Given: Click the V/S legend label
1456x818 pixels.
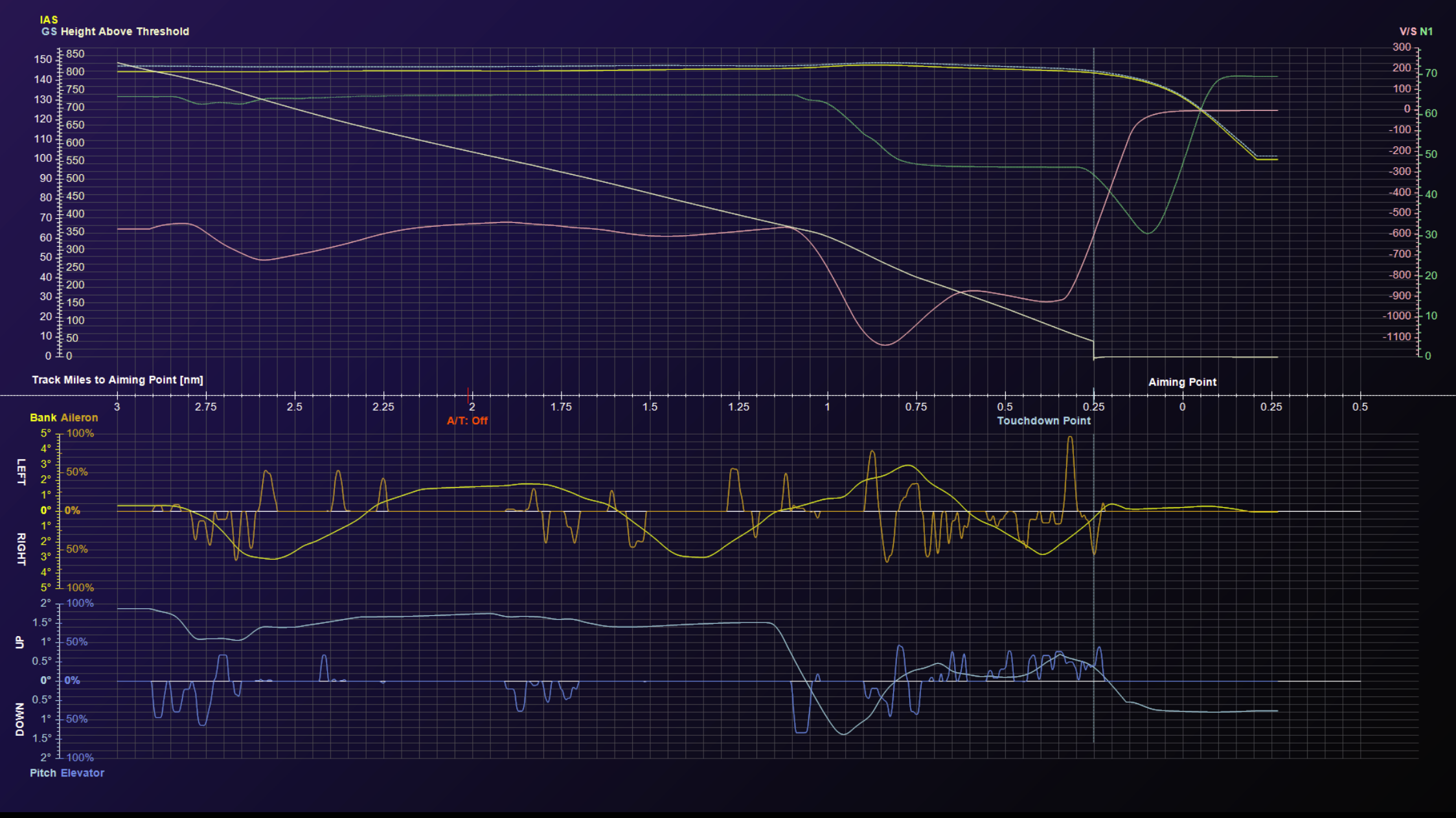Looking at the screenshot, I should (1407, 32).
